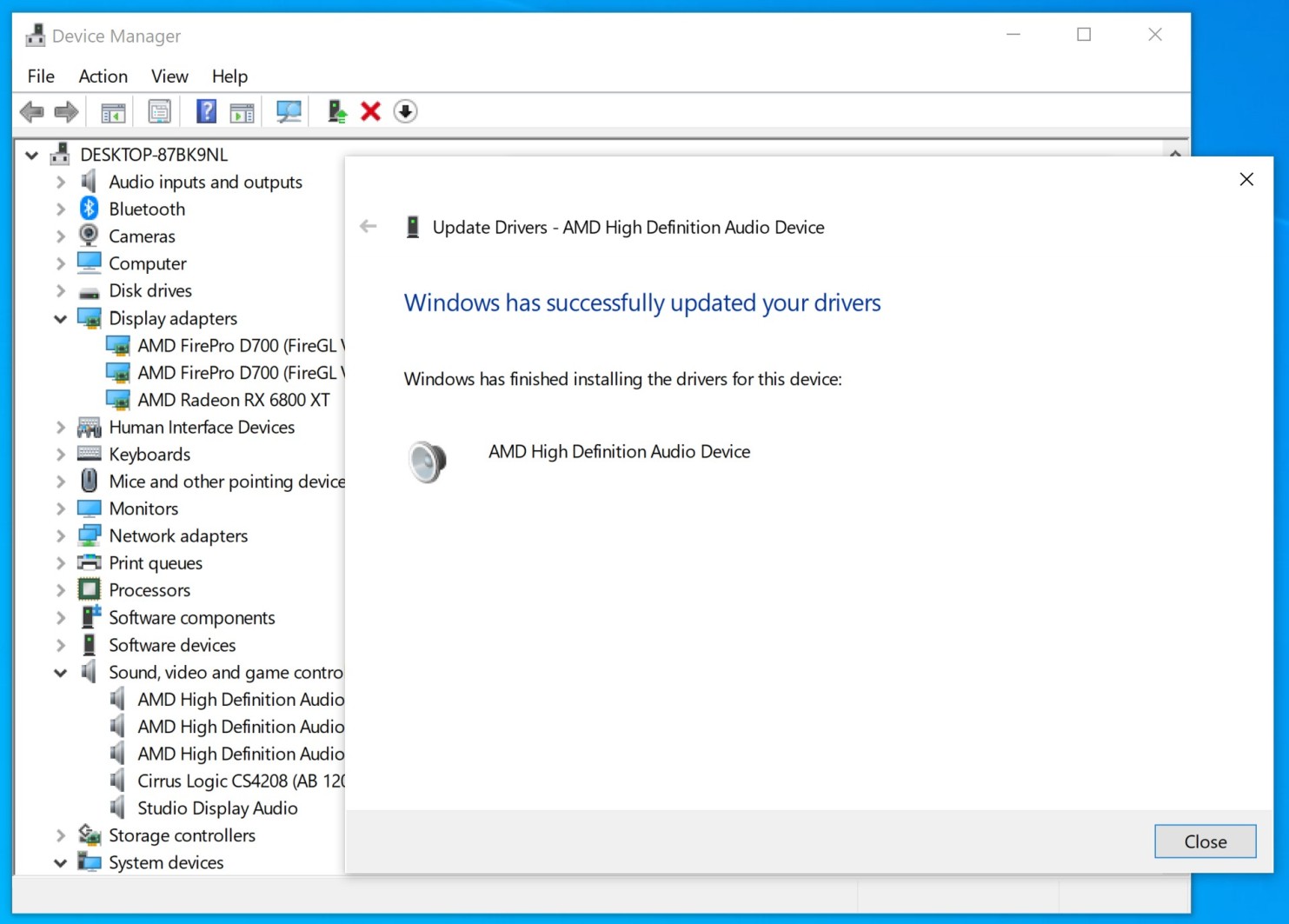Maximize the Device Manager window

1084,35
